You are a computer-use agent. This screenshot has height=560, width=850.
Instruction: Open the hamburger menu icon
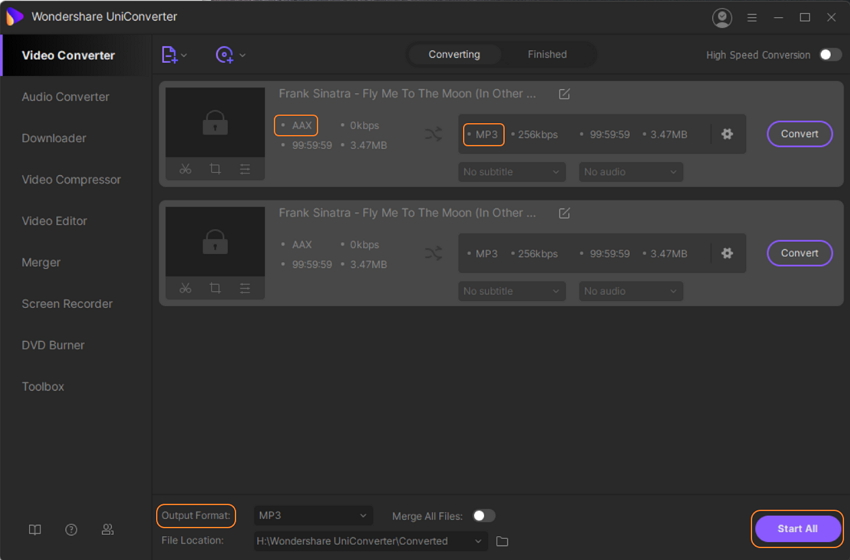[752, 18]
